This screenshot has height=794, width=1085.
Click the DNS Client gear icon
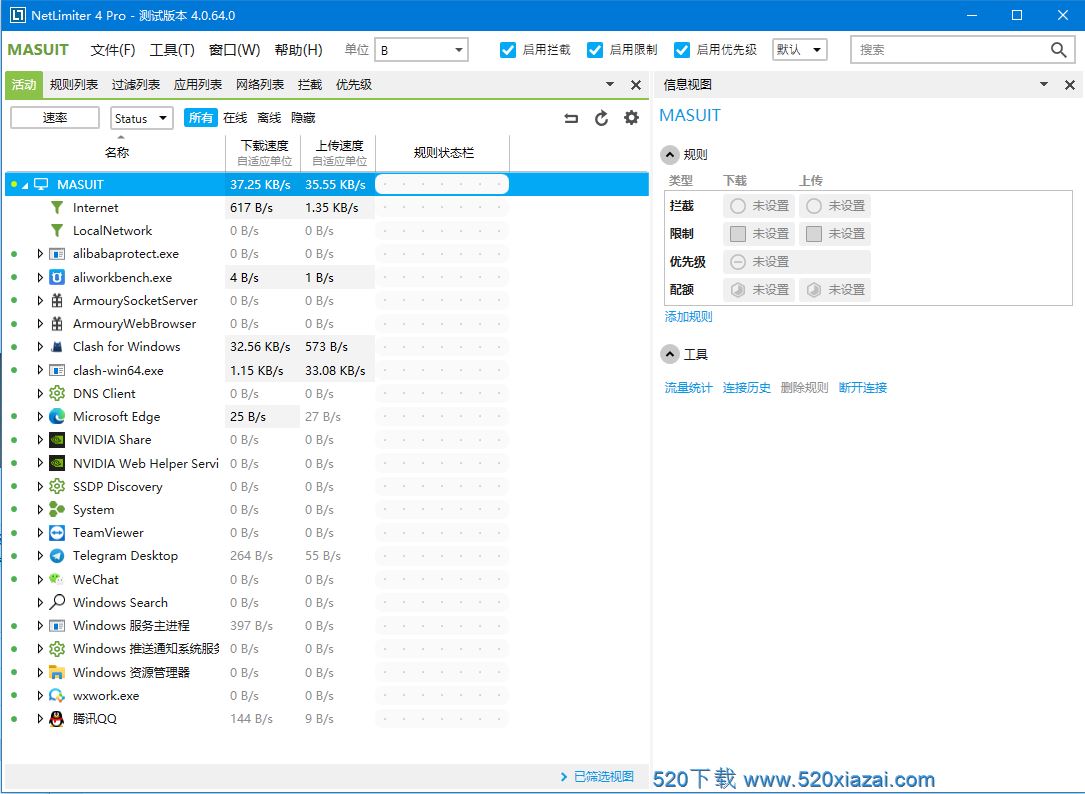pyautogui.click(x=57, y=393)
